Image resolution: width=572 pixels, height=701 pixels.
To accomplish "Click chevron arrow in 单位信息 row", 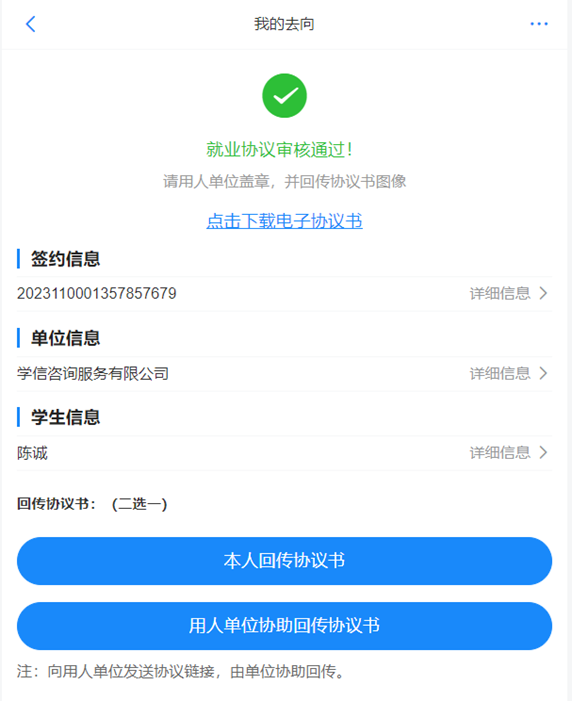I will [x=543, y=373].
